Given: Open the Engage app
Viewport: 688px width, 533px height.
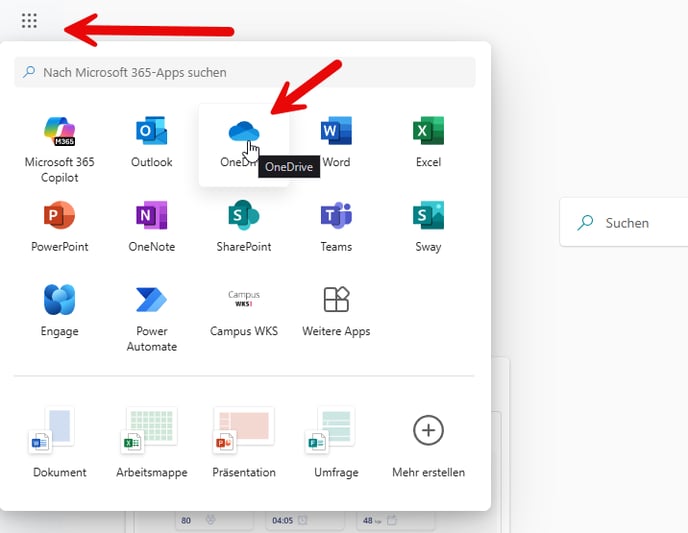Looking at the screenshot, I should [60, 311].
